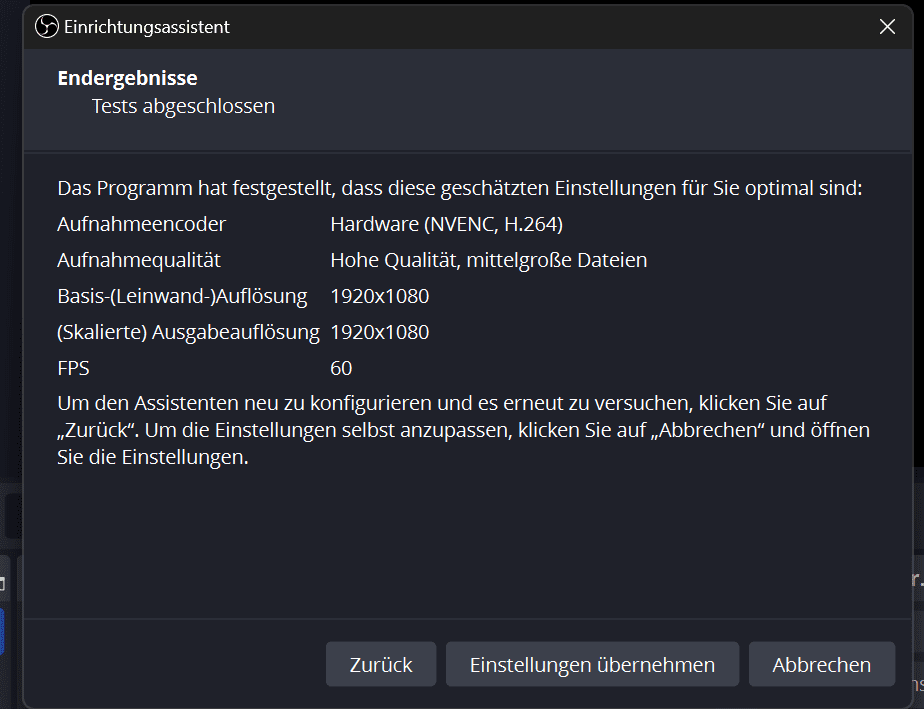The height and width of the screenshot is (709, 924).
Task: Select the FPS value 60
Action: pos(341,368)
